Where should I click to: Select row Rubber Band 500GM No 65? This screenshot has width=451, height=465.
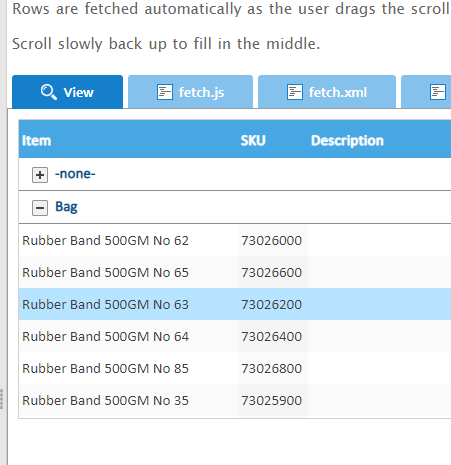235,272
